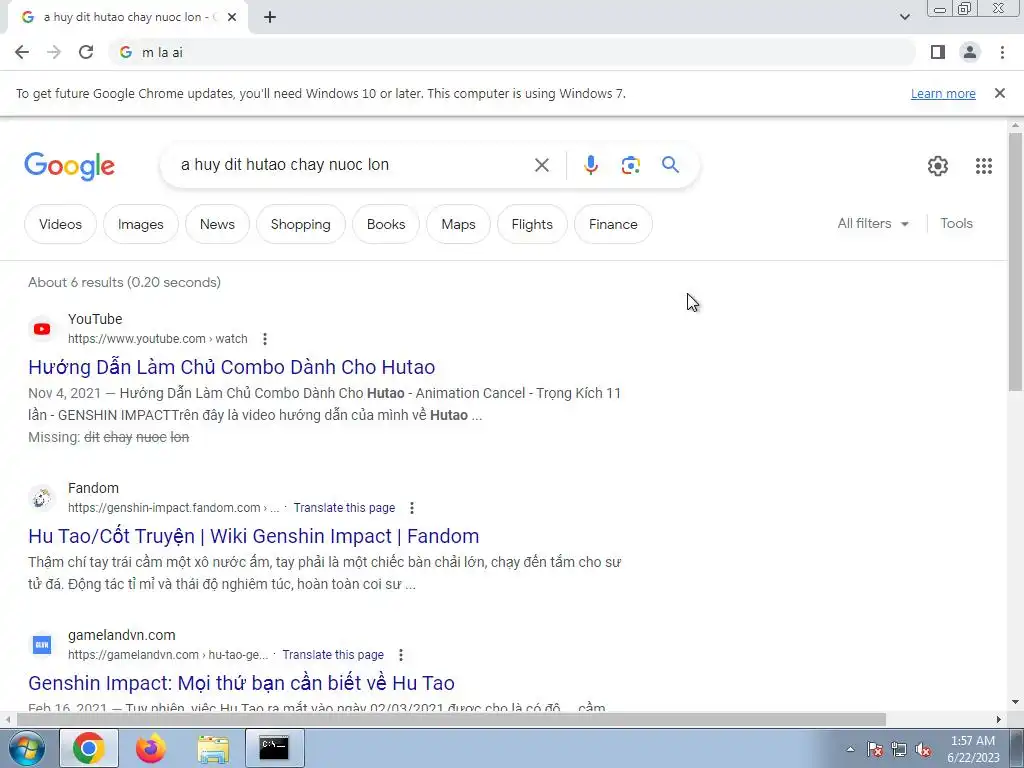1024x768 pixels.
Task: Open the search Tools button
Action: click(x=956, y=223)
